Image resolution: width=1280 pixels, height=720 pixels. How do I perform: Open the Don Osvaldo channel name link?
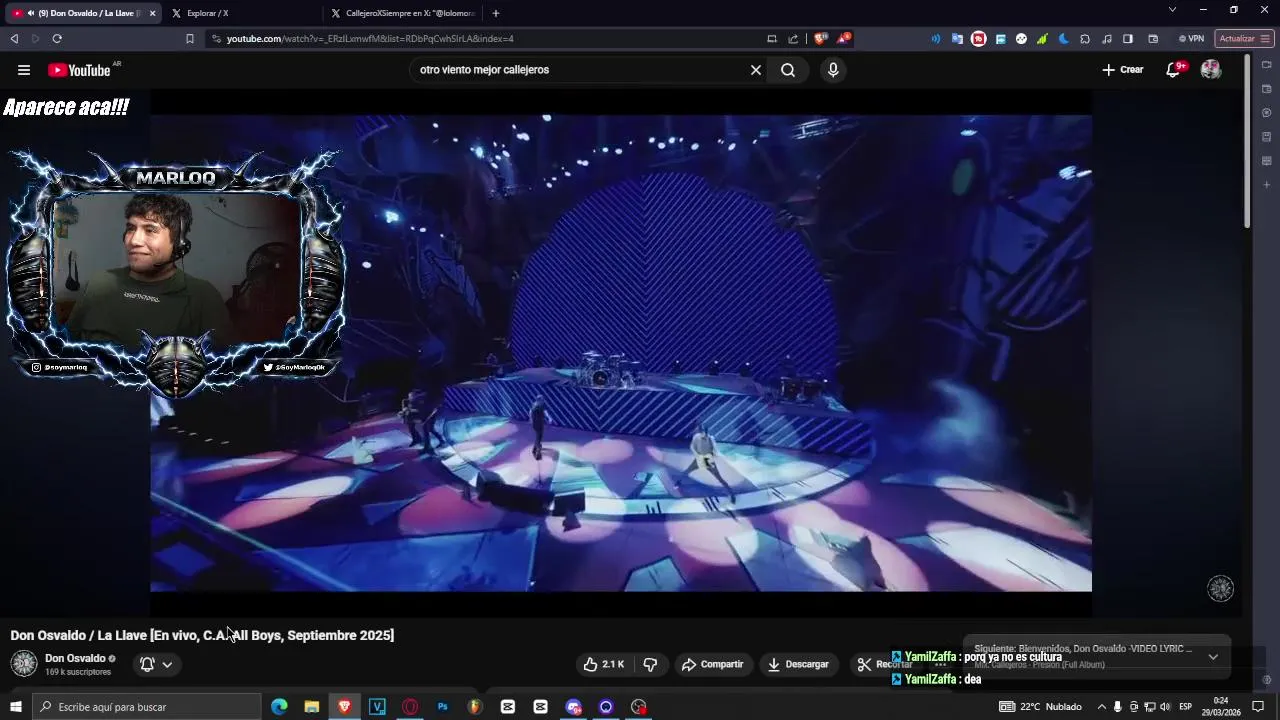(x=75, y=658)
